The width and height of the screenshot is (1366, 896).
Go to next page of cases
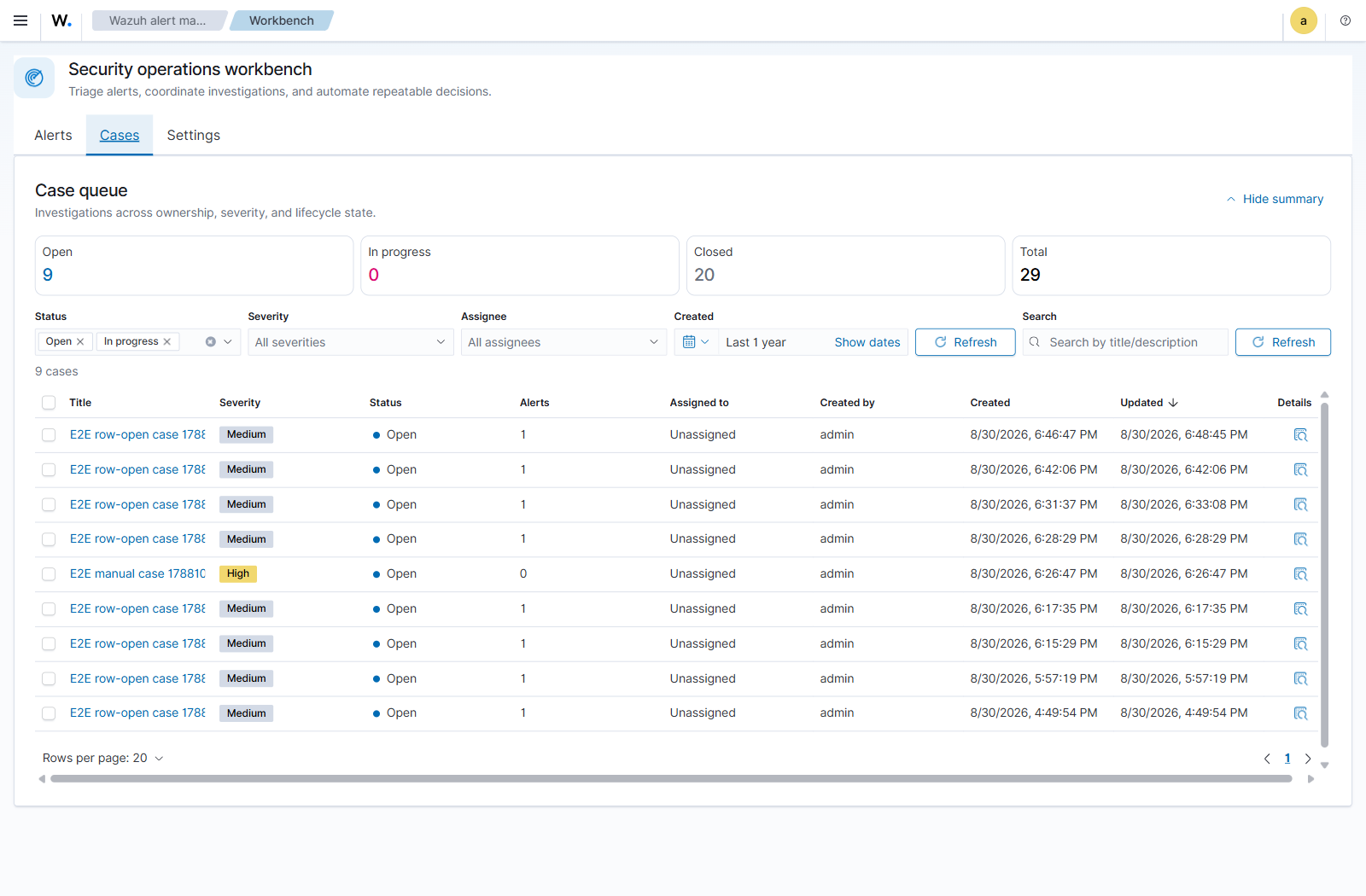tap(1308, 759)
